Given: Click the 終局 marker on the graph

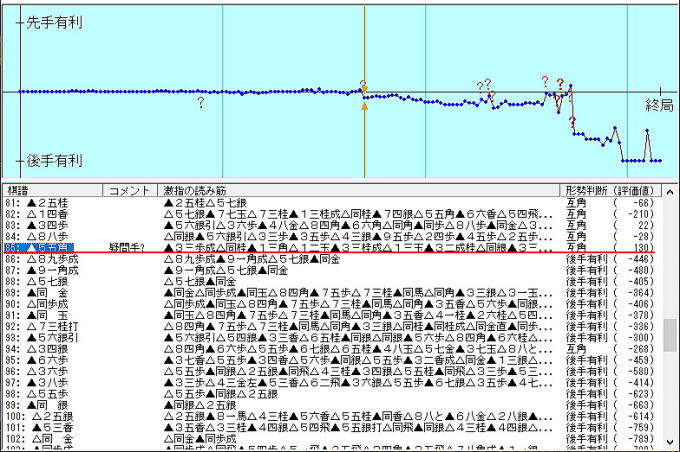Looking at the screenshot, I should click(659, 104).
